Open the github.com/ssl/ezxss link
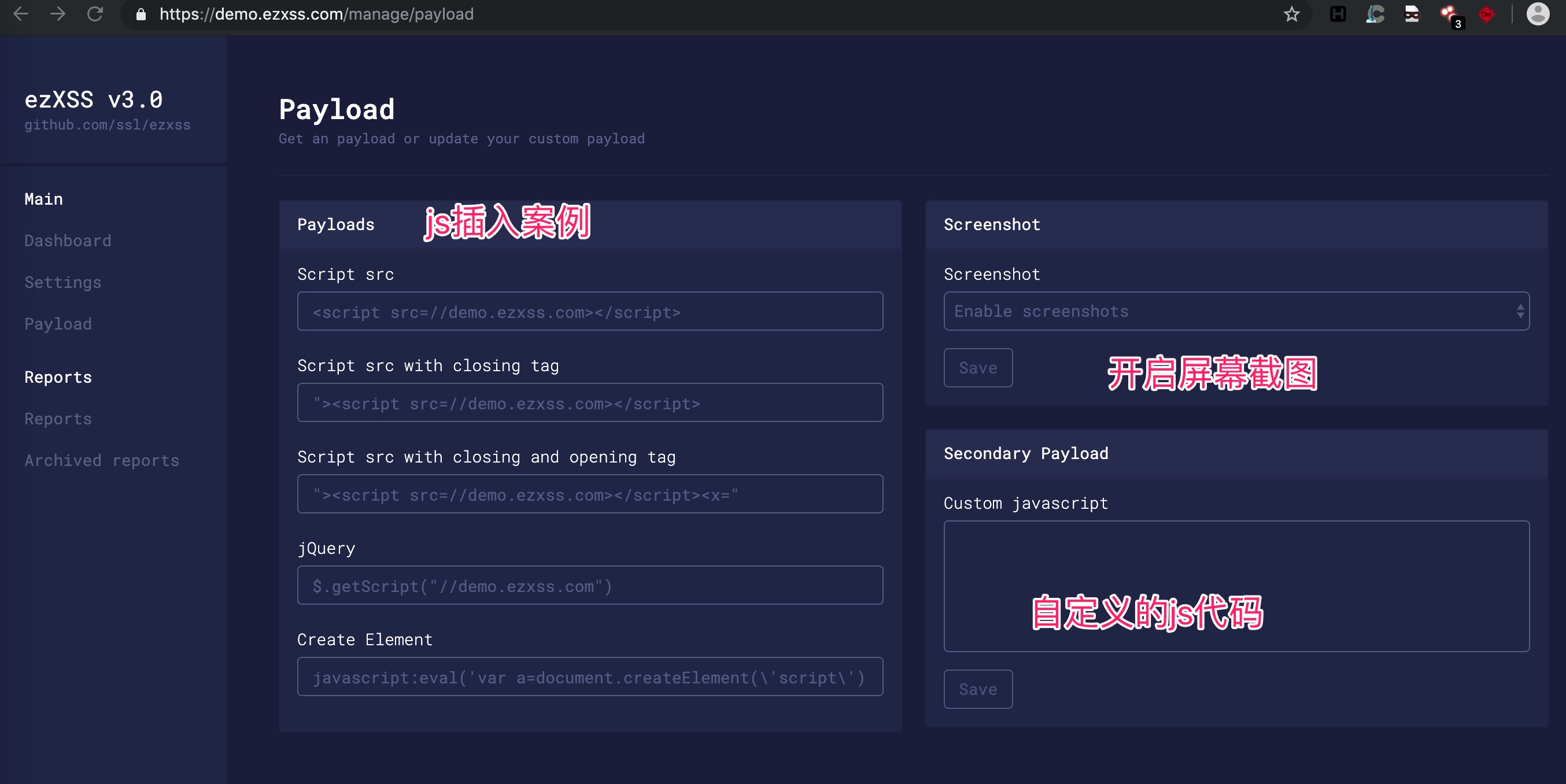 [108, 124]
